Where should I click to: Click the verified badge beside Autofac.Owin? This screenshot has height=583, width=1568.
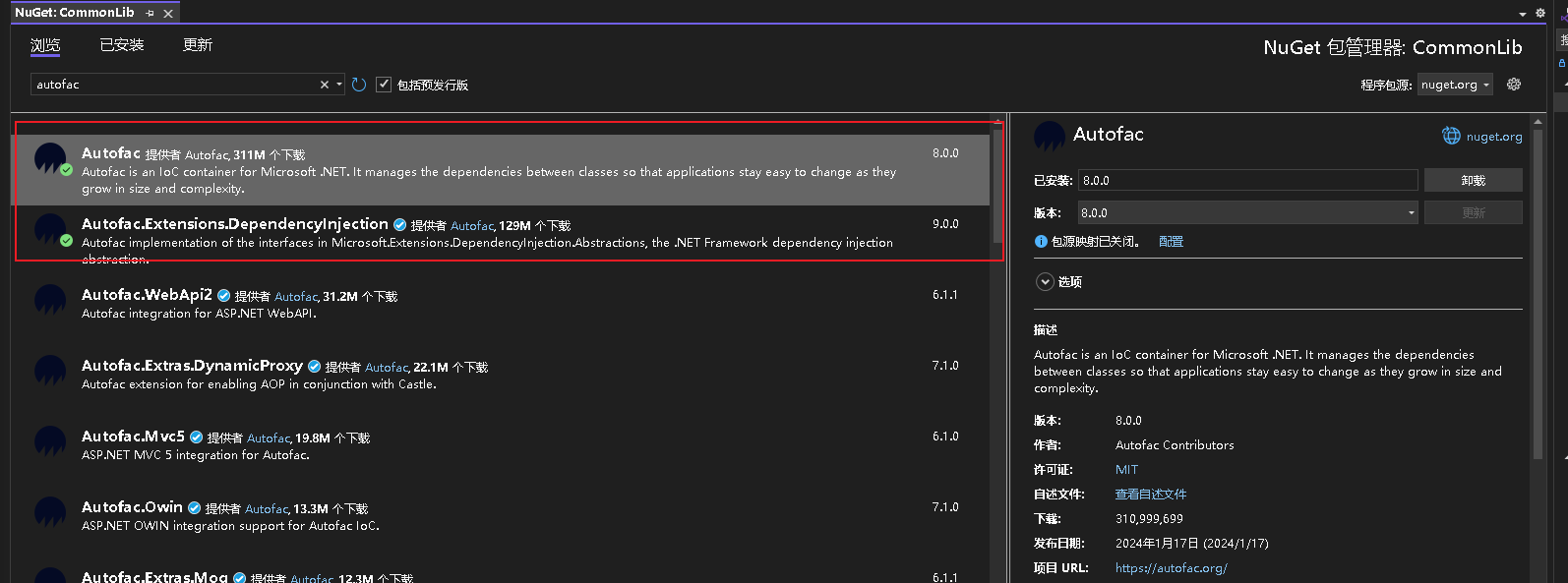[194, 508]
